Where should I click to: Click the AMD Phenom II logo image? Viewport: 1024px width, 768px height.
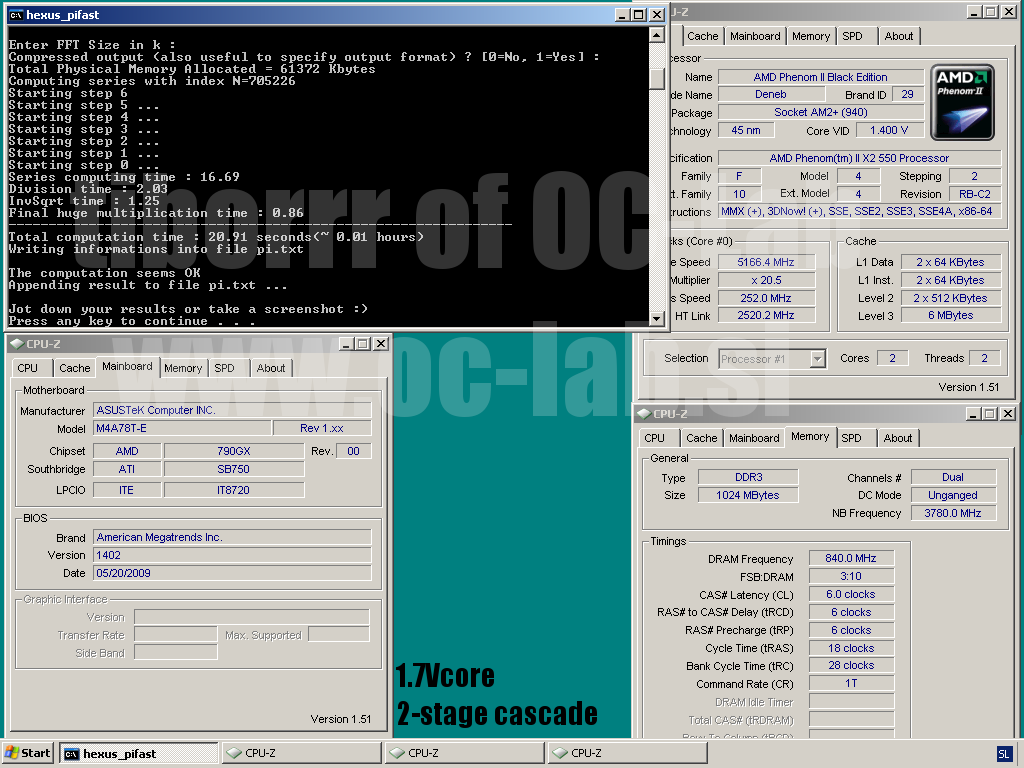tap(962, 102)
